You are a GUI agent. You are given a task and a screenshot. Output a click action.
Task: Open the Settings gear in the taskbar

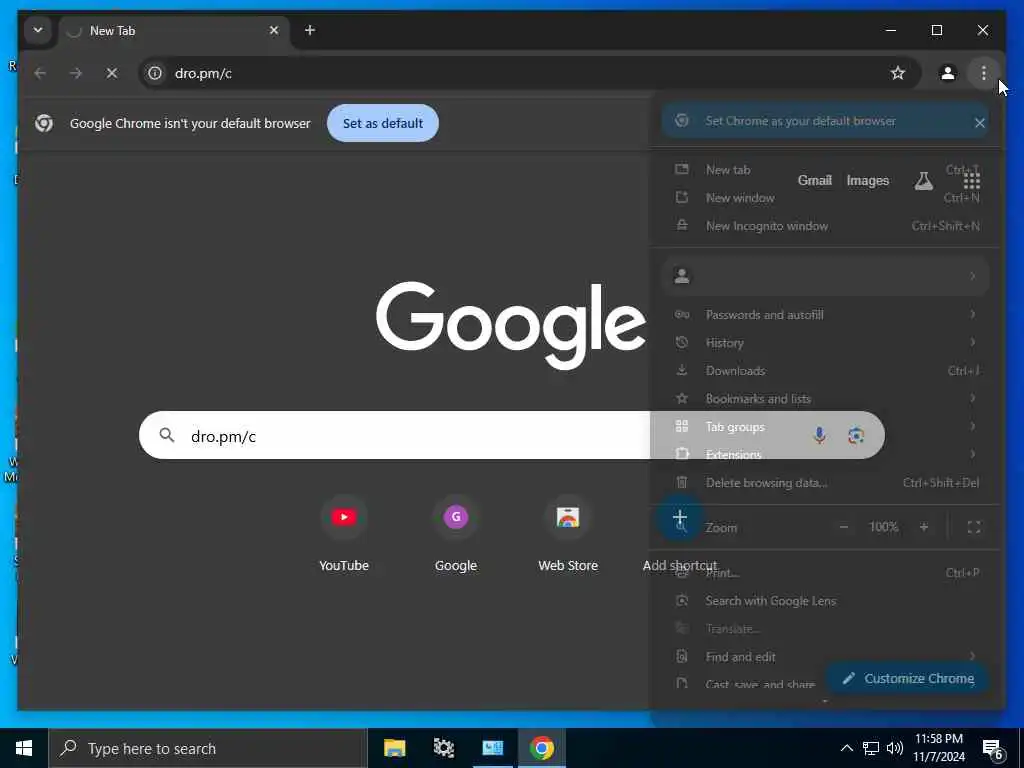[x=443, y=748]
